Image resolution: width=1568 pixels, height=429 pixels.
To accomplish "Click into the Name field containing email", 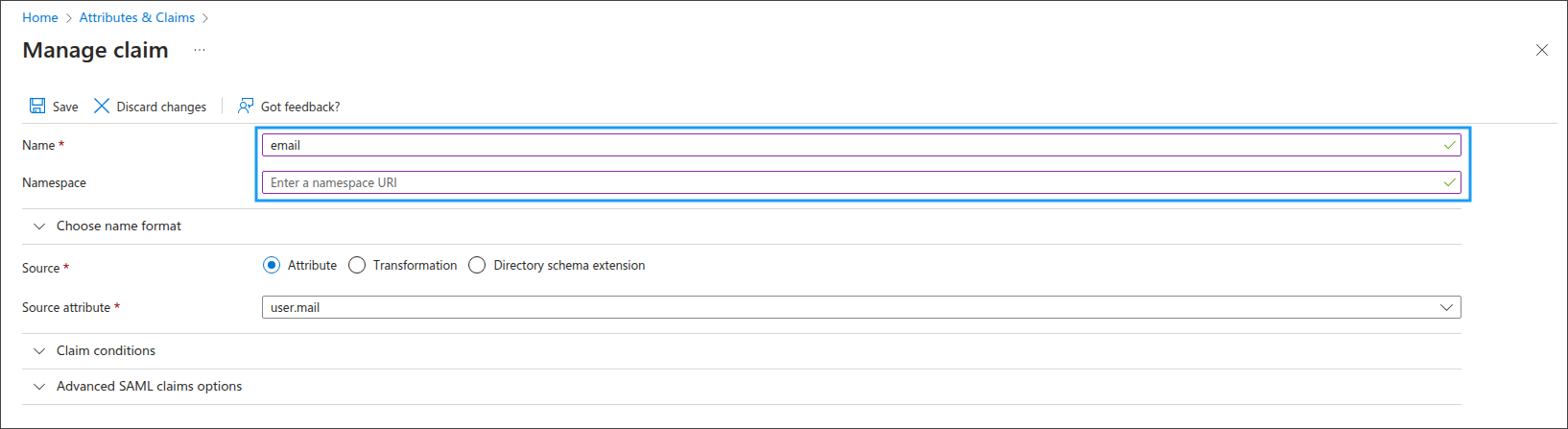I will point(862,145).
